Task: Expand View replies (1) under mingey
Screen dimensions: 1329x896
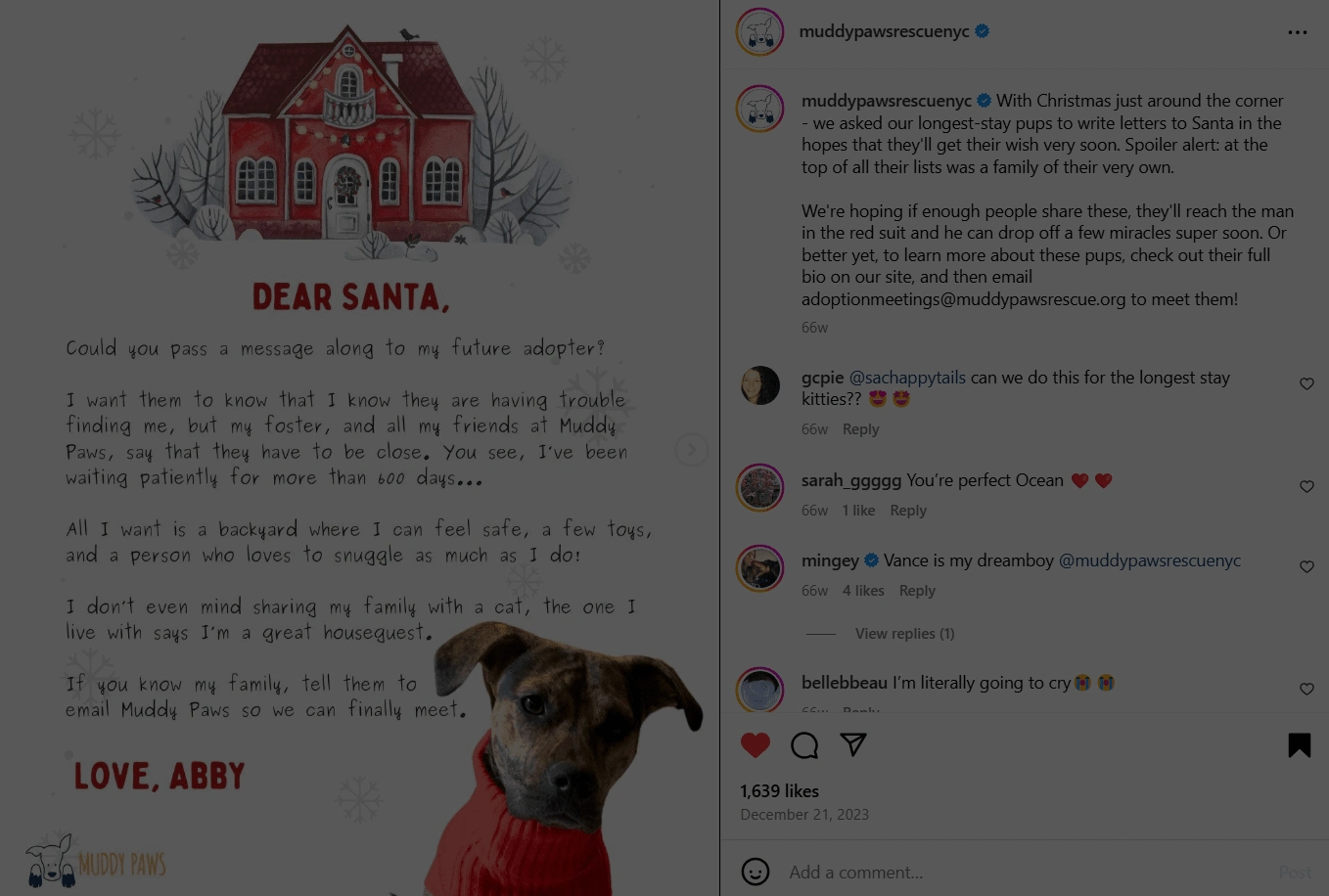Action: click(904, 634)
